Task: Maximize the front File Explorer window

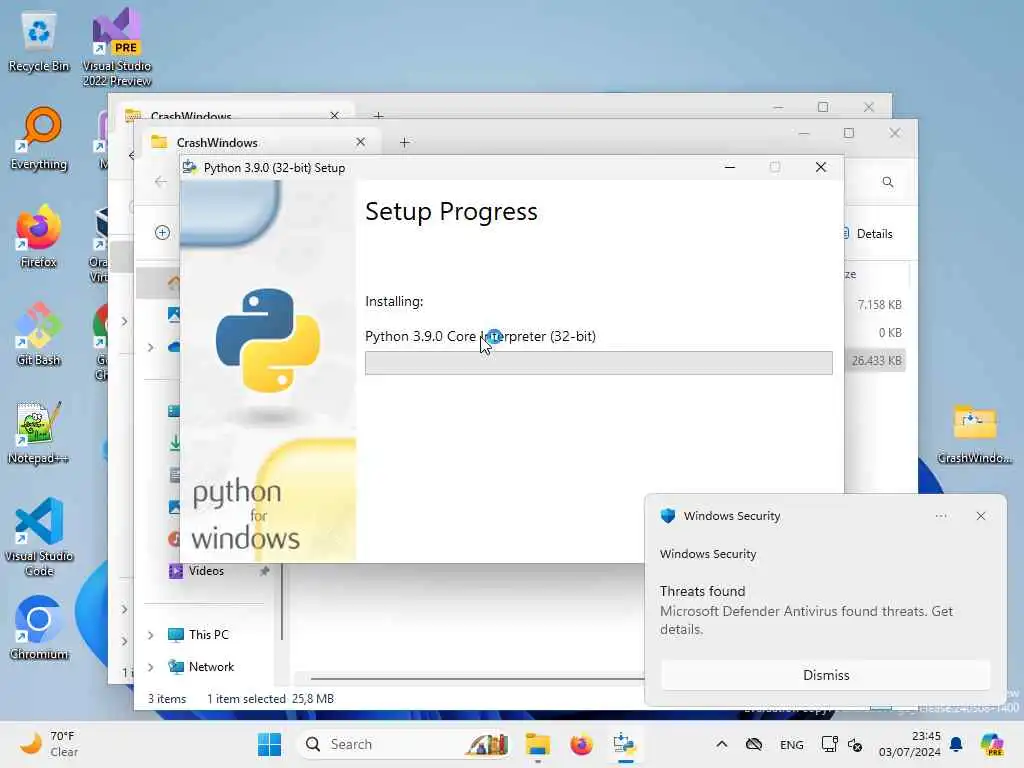Action: (x=849, y=133)
